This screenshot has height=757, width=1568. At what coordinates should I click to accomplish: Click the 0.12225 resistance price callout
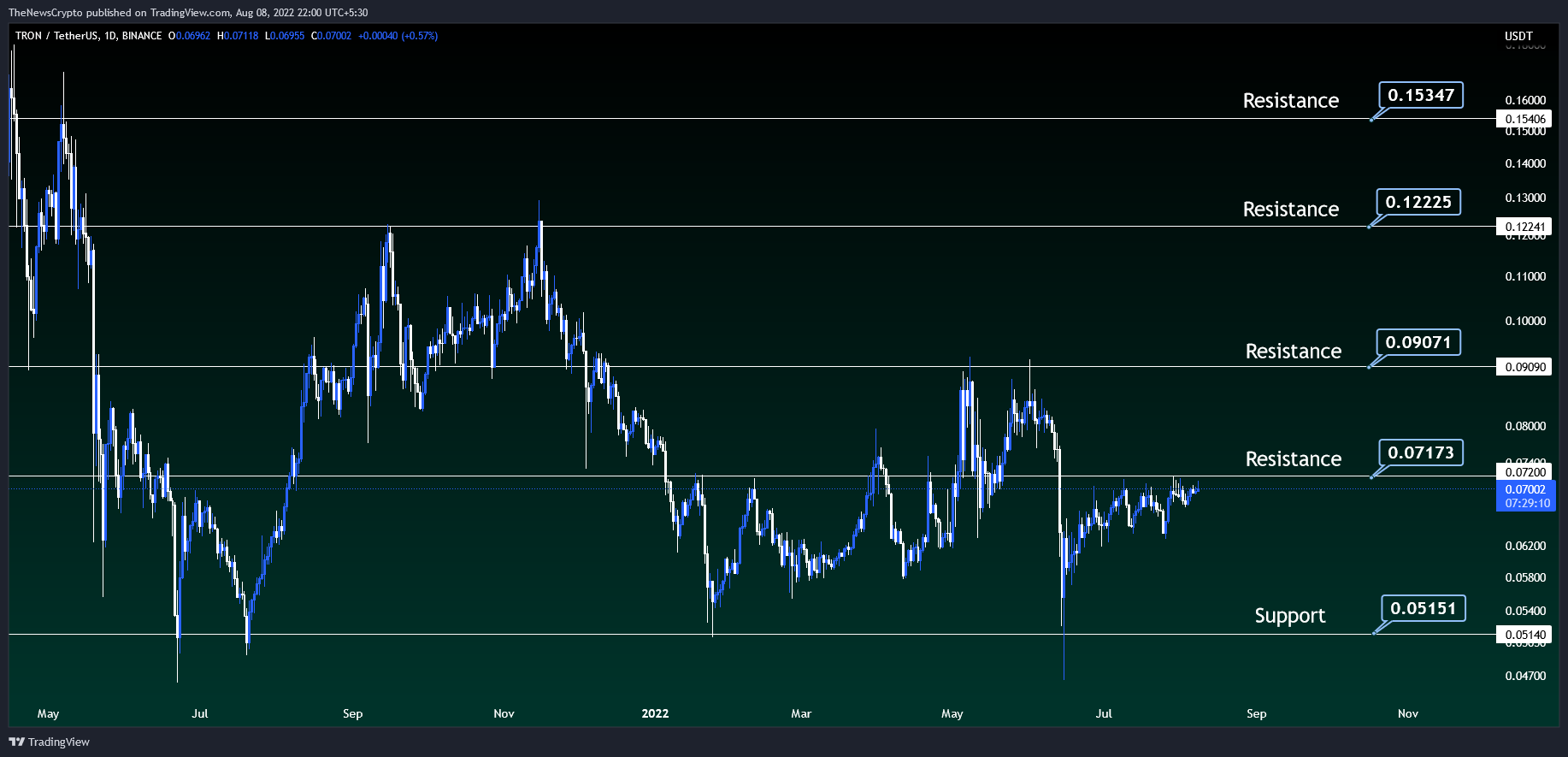[x=1418, y=202]
